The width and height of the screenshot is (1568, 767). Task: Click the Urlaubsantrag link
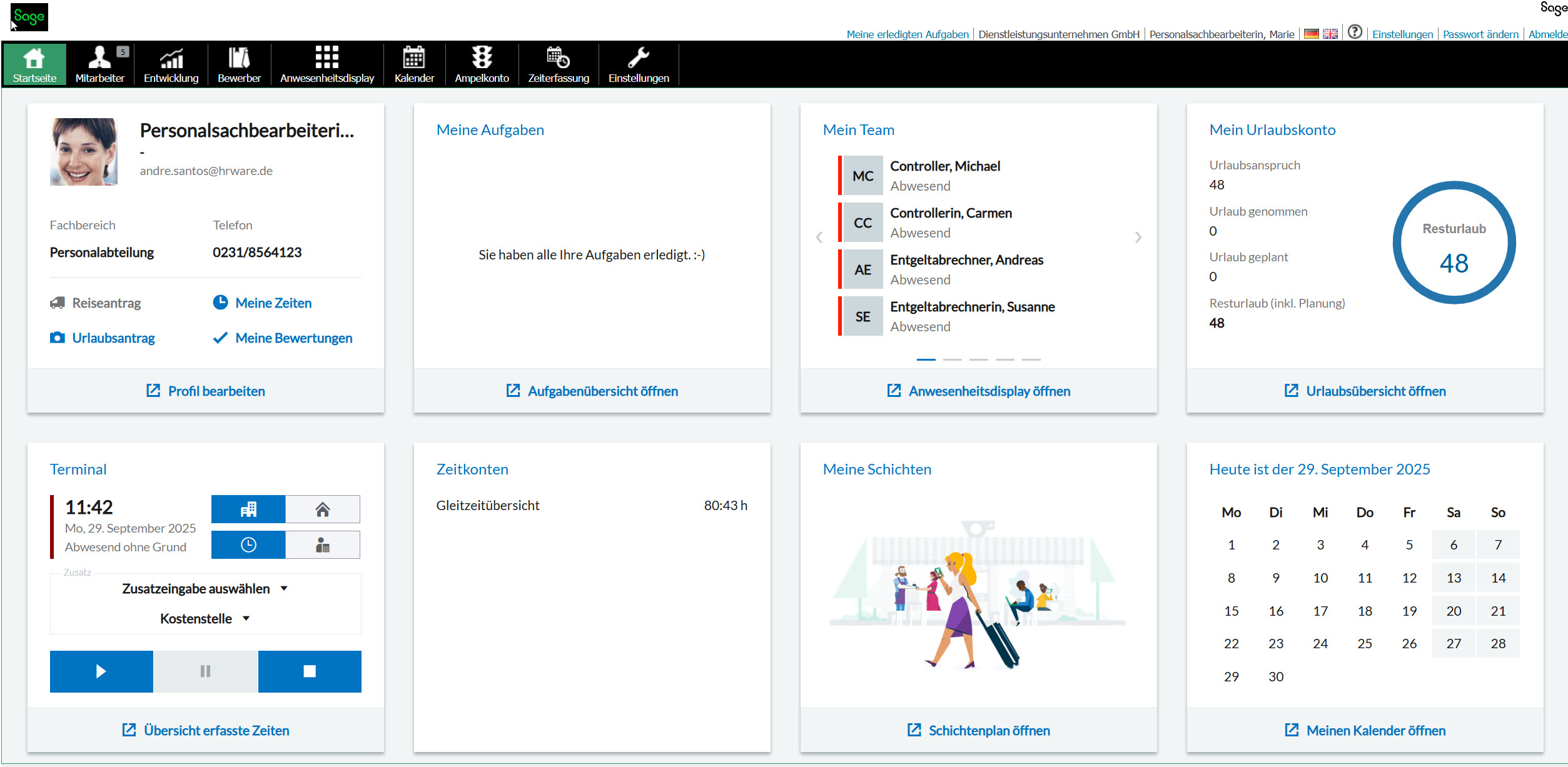(x=113, y=338)
